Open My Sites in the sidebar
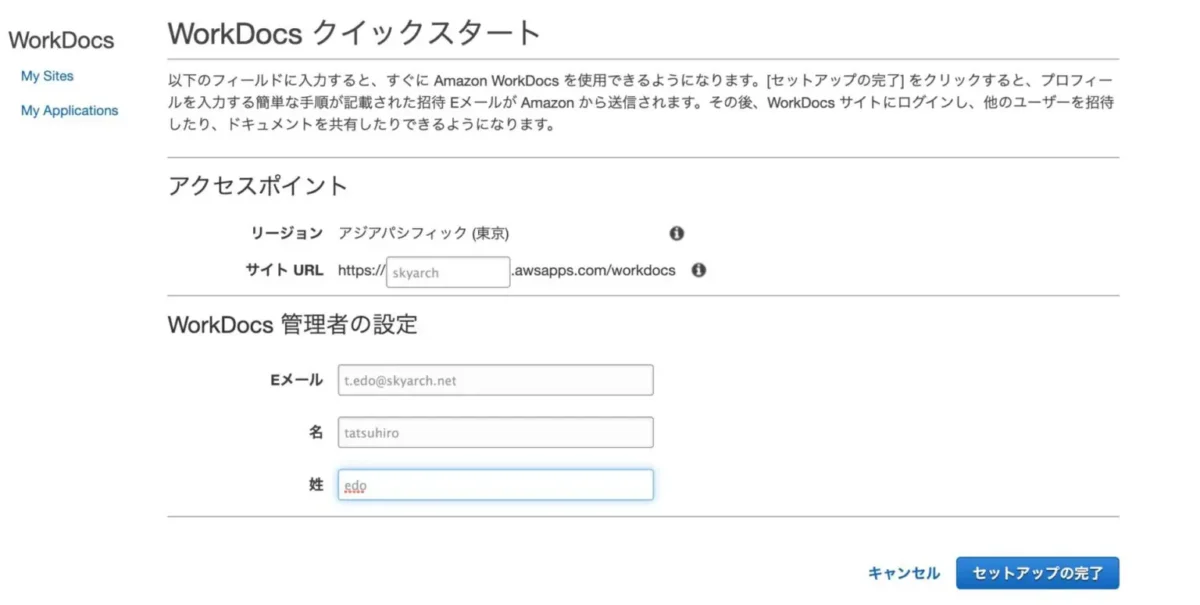1200x605 pixels. tap(47, 76)
